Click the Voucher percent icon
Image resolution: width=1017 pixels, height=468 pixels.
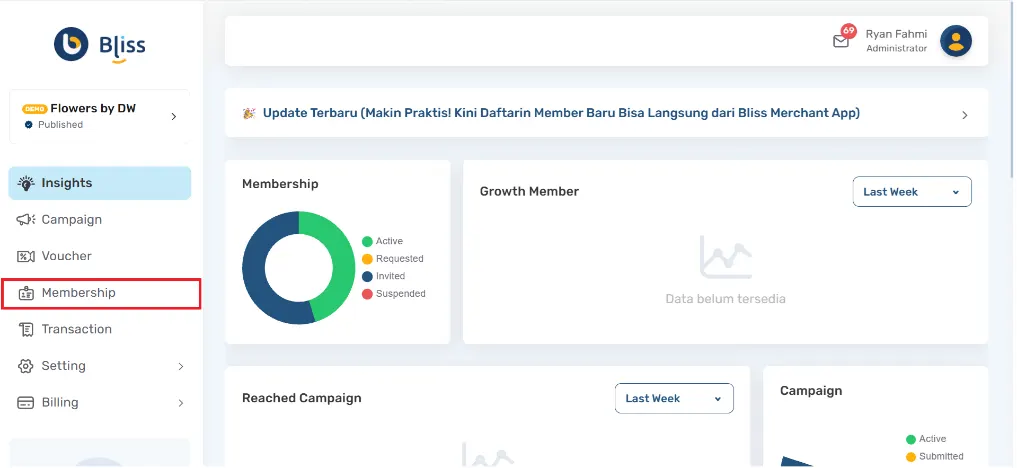coord(26,256)
